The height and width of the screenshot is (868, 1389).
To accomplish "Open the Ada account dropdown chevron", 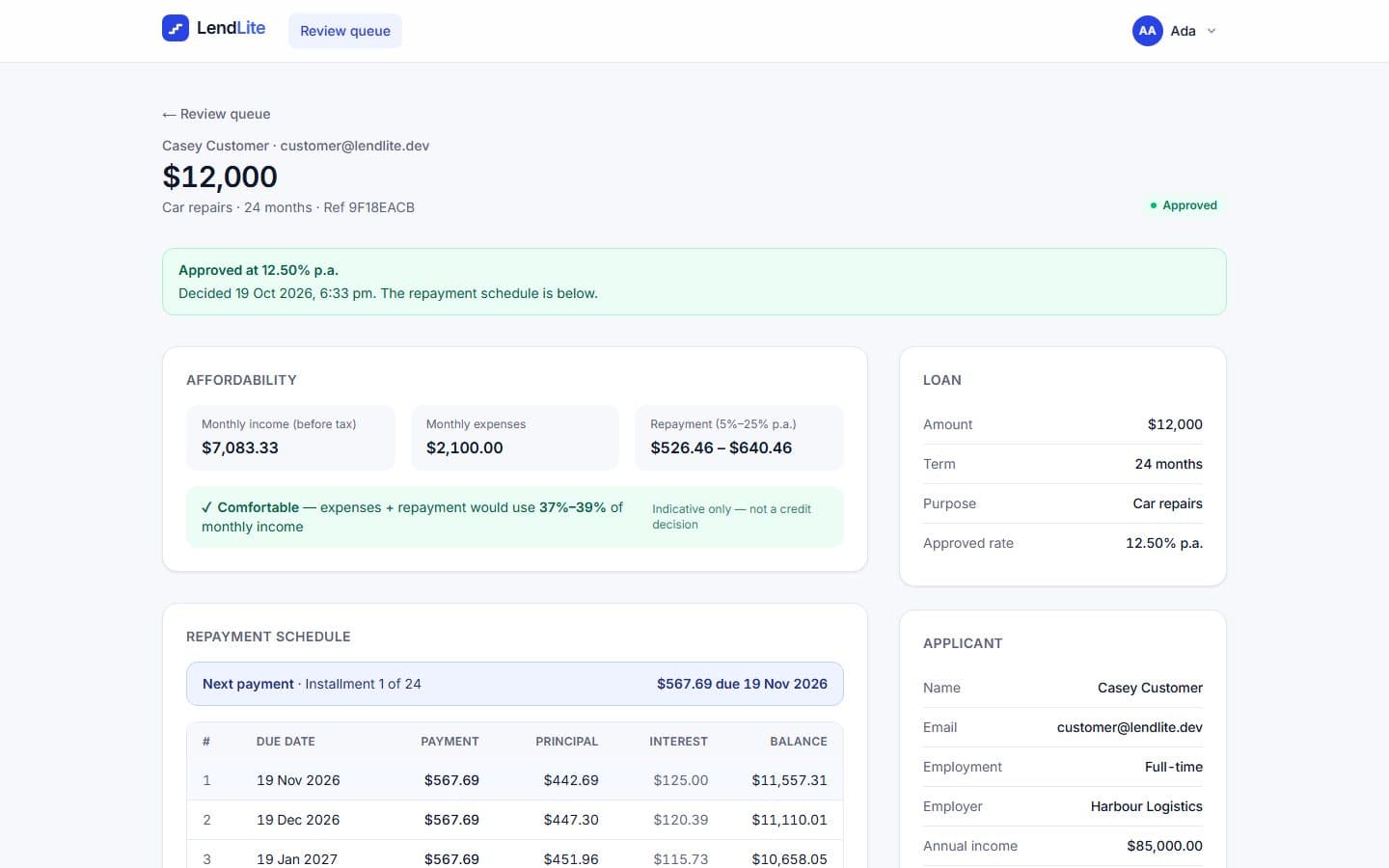I will (1212, 31).
